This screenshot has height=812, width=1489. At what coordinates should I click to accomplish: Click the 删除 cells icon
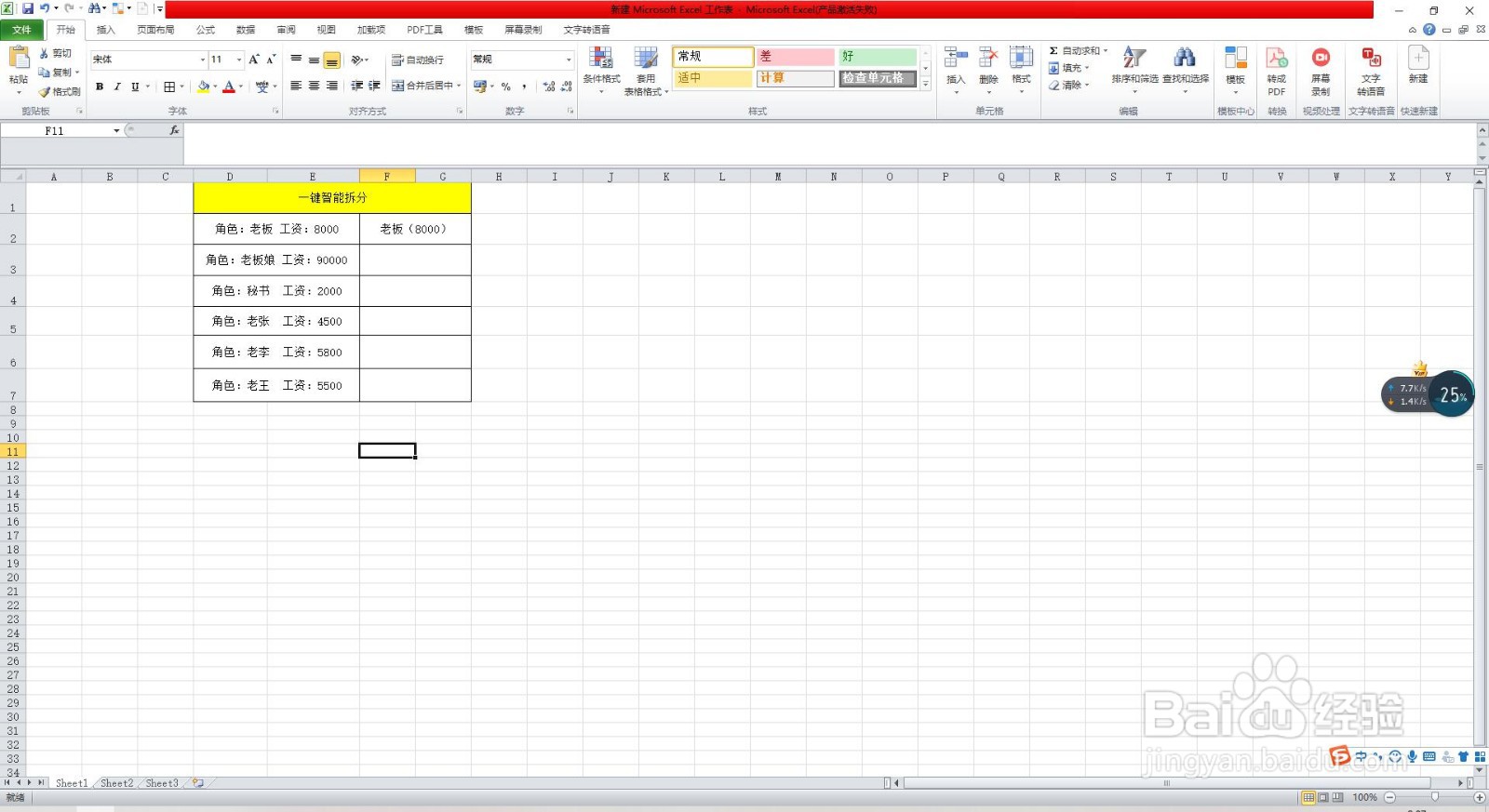pyautogui.click(x=988, y=59)
